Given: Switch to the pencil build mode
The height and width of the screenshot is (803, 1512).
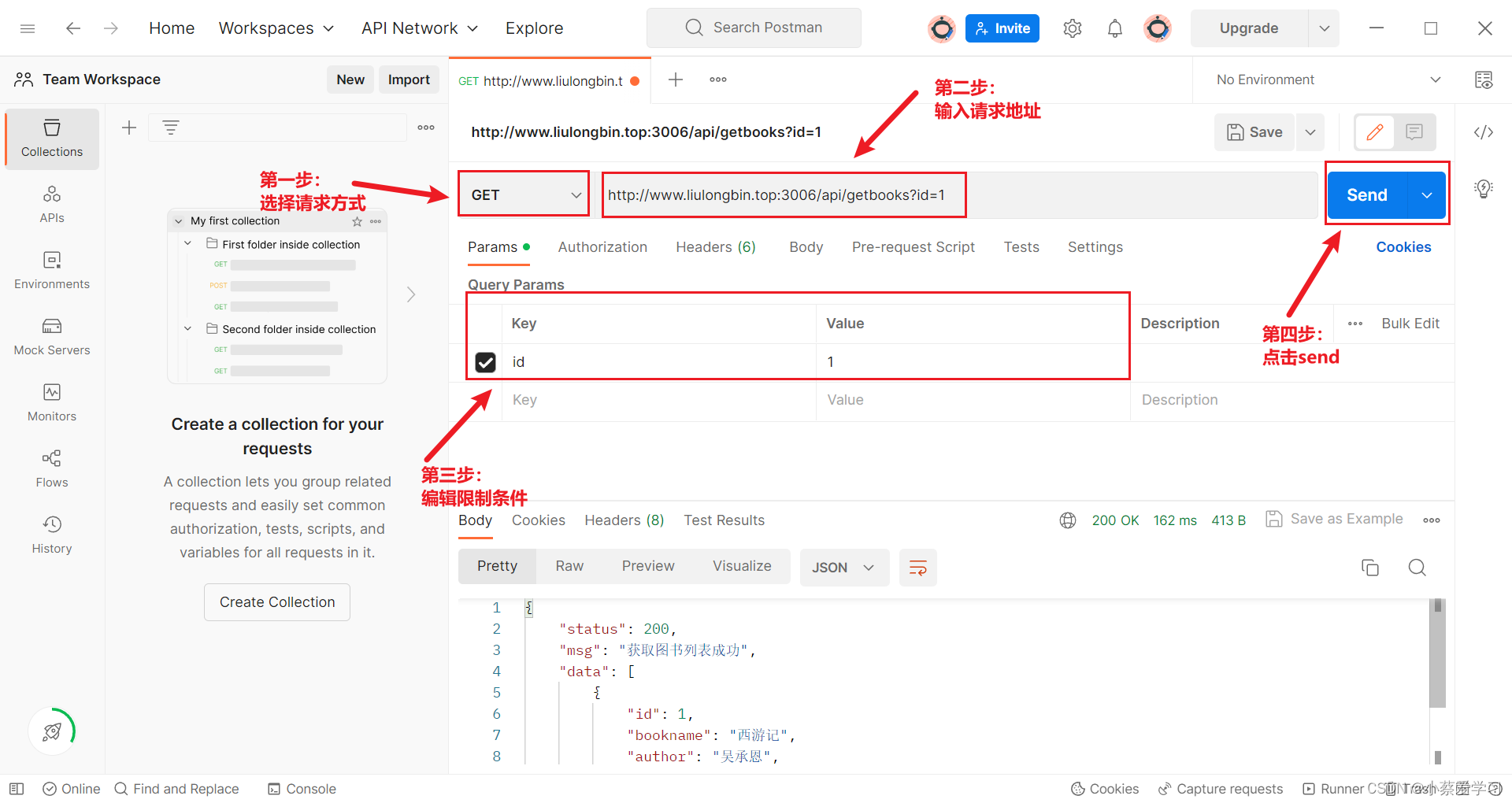Looking at the screenshot, I should 1375,132.
